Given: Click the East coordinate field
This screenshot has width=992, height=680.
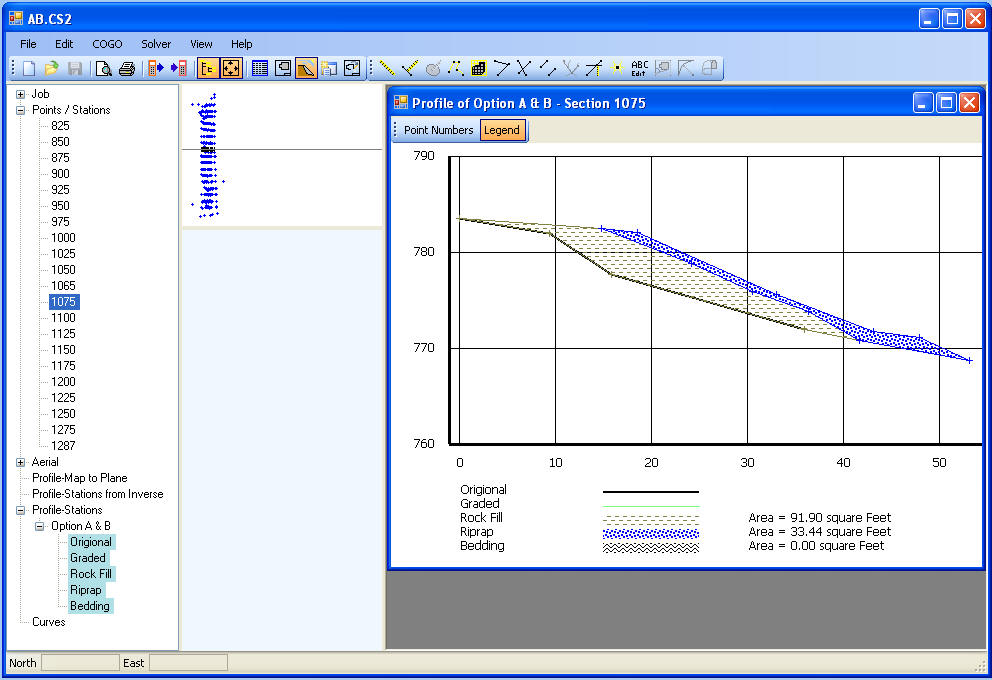Looking at the screenshot, I should click(189, 663).
